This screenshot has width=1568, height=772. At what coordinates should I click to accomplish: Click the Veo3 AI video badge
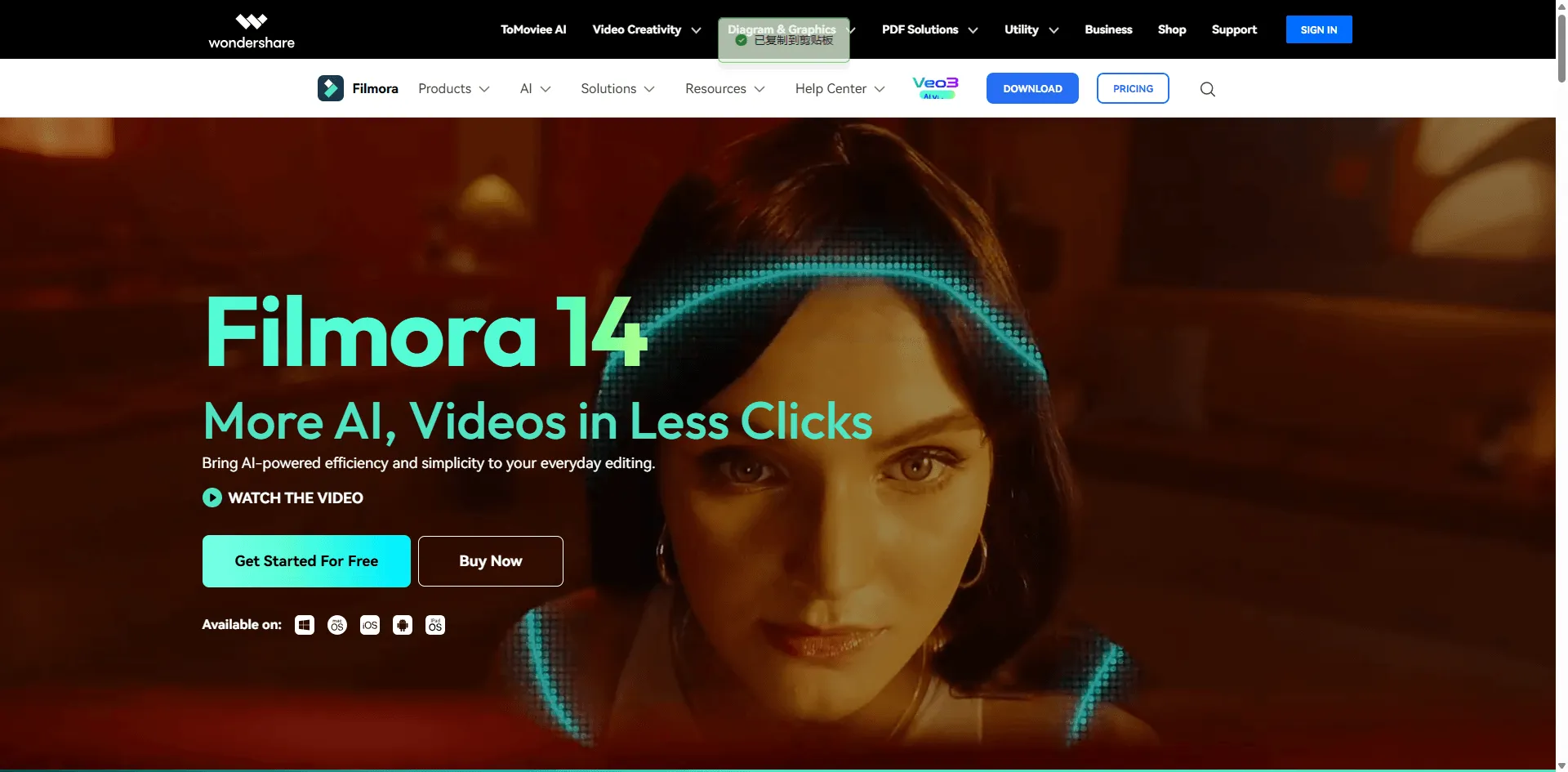coord(935,87)
